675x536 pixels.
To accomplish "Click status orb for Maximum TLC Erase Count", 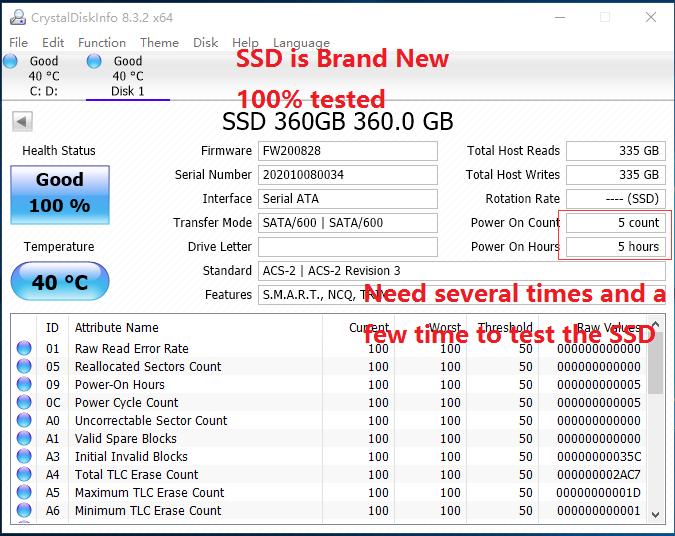I will pyautogui.click(x=24, y=493).
